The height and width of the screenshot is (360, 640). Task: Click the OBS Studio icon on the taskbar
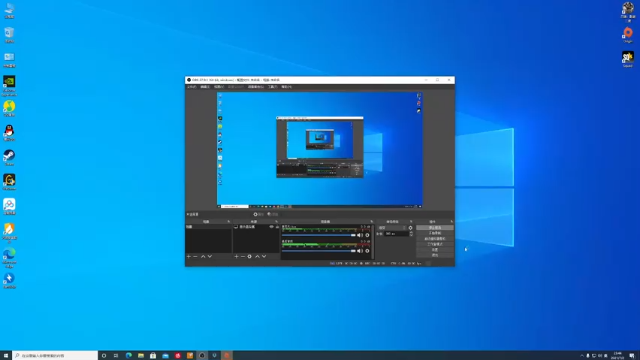202,356
